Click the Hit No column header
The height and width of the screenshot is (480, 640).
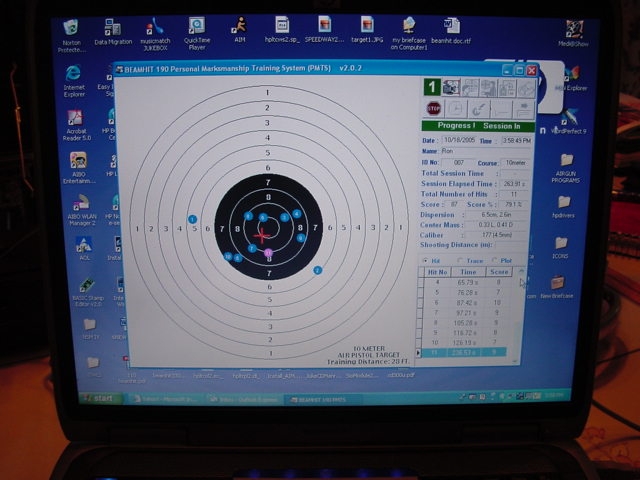pos(438,272)
